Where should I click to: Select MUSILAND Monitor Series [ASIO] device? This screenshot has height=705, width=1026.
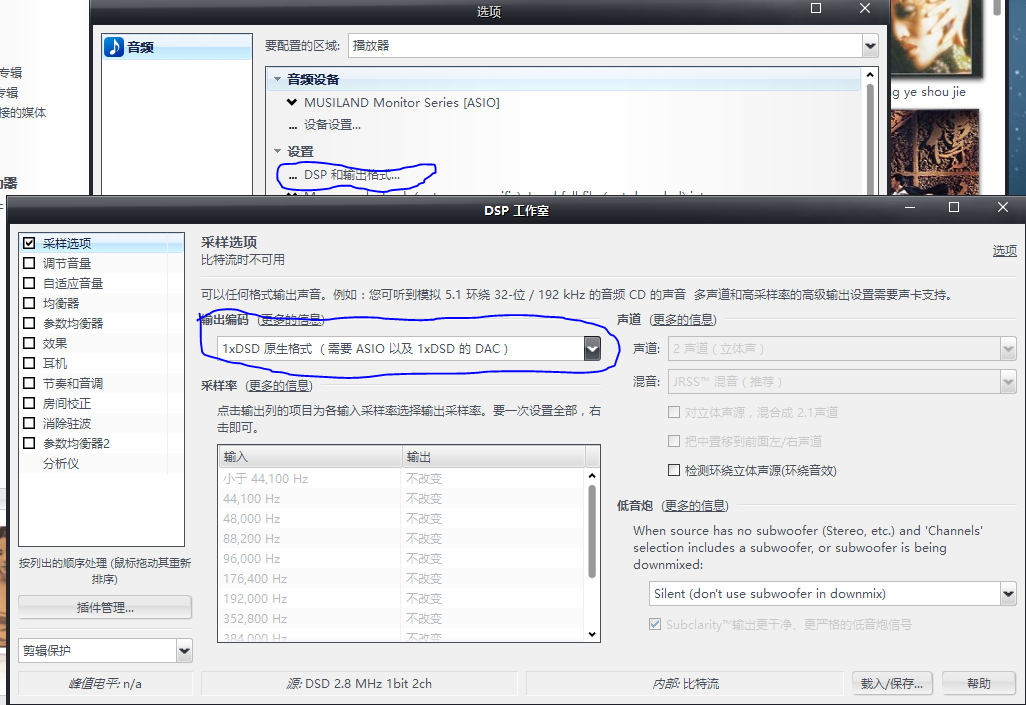point(401,102)
